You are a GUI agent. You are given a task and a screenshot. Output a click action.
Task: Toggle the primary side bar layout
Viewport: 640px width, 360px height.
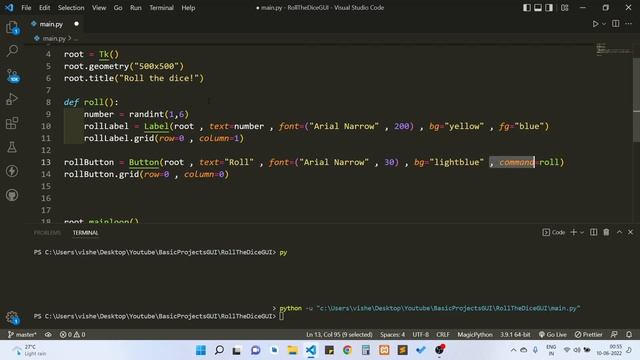pyautogui.click(x=527, y=7)
